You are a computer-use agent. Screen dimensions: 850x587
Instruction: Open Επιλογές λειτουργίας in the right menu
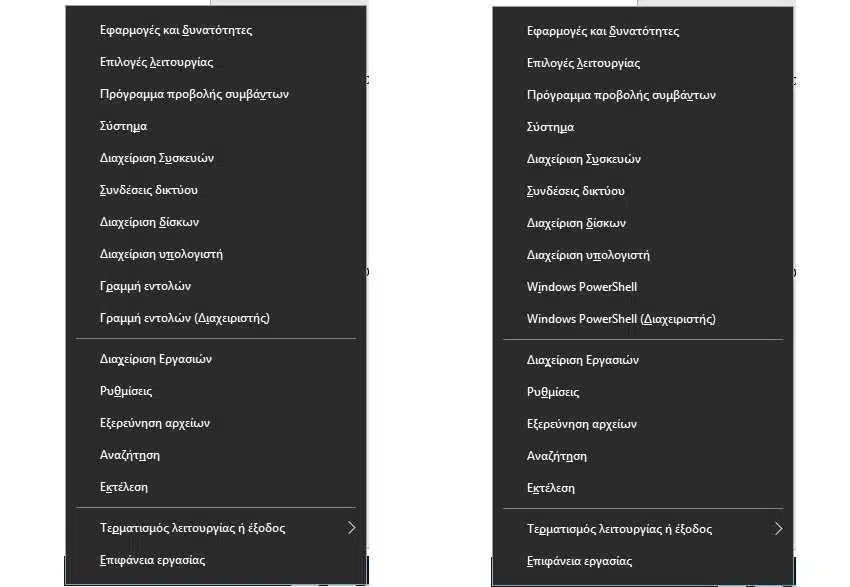[643, 63]
